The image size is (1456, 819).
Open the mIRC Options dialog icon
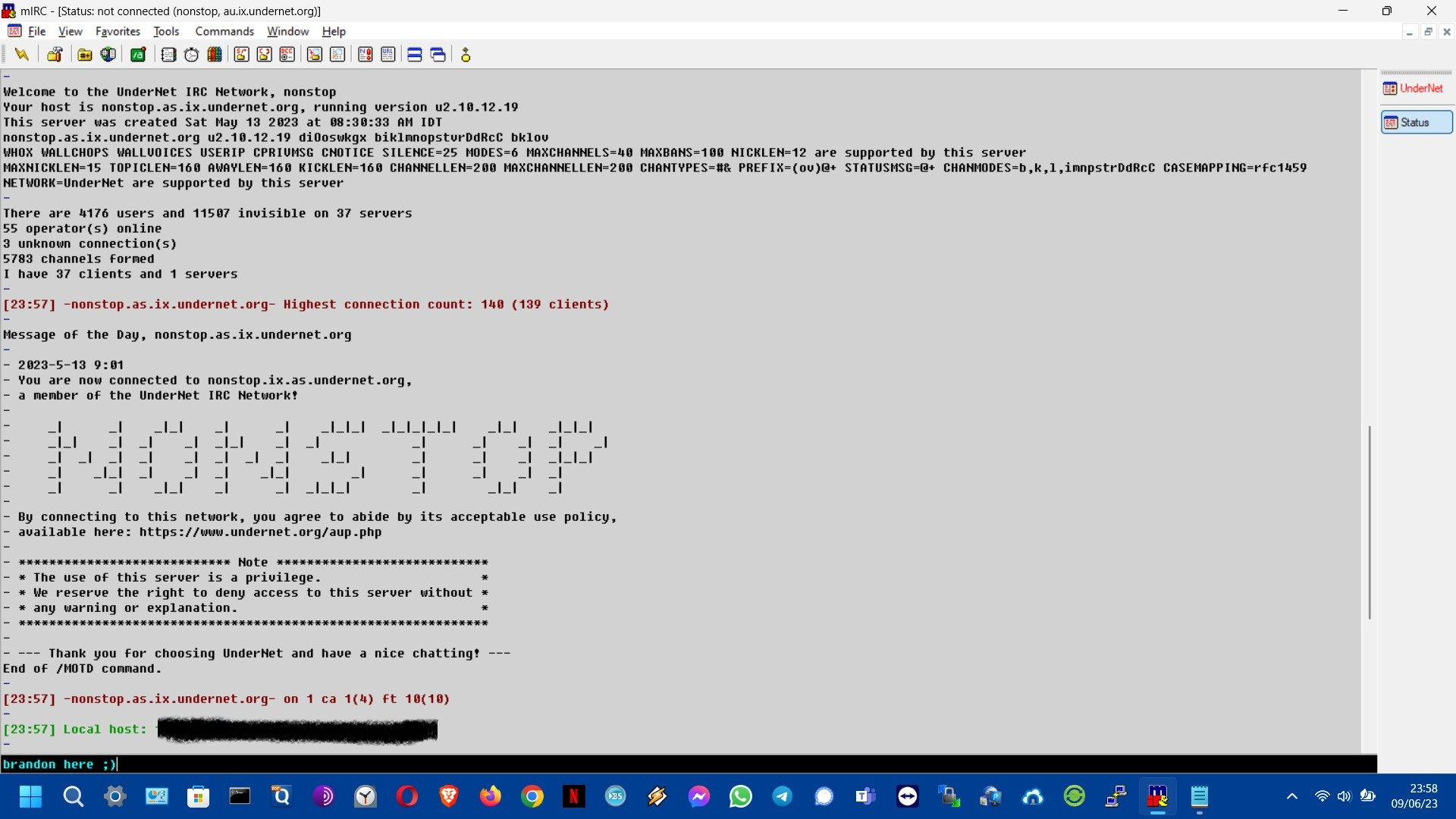(55, 55)
